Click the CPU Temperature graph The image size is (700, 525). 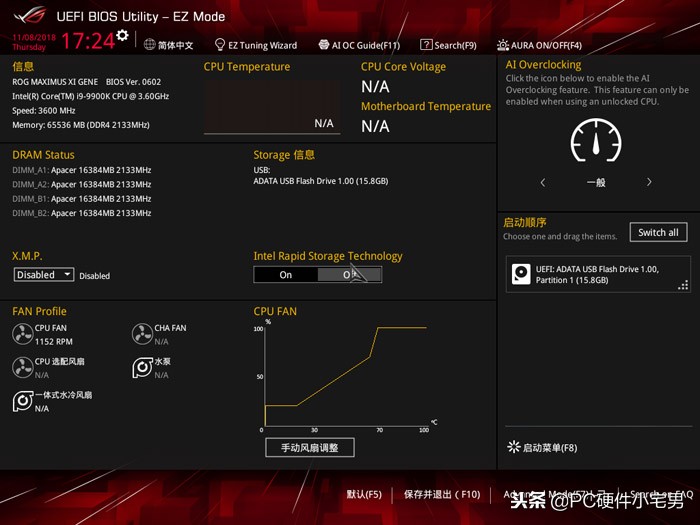point(272,106)
